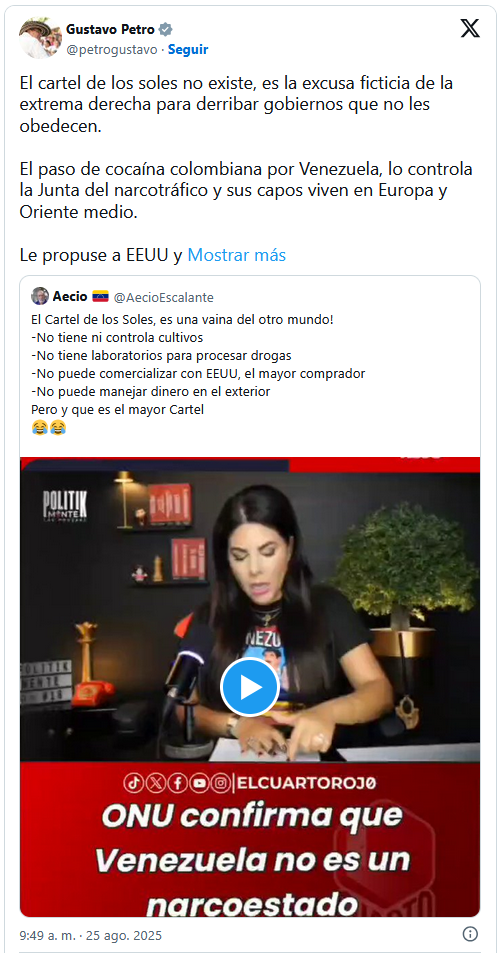Click the Aecio display name

pos(70,297)
